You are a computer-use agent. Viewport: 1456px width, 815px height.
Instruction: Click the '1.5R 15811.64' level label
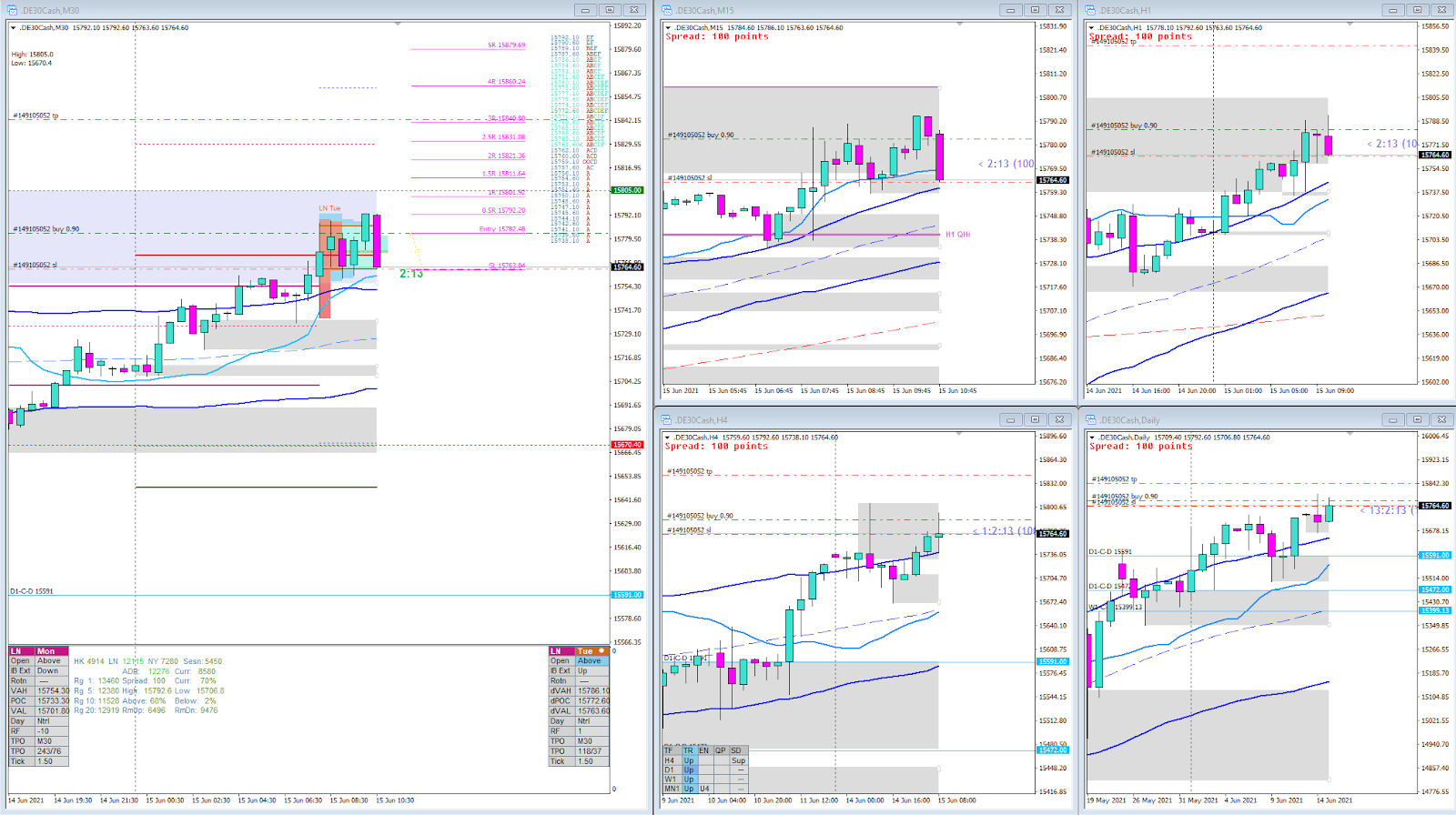point(503,174)
